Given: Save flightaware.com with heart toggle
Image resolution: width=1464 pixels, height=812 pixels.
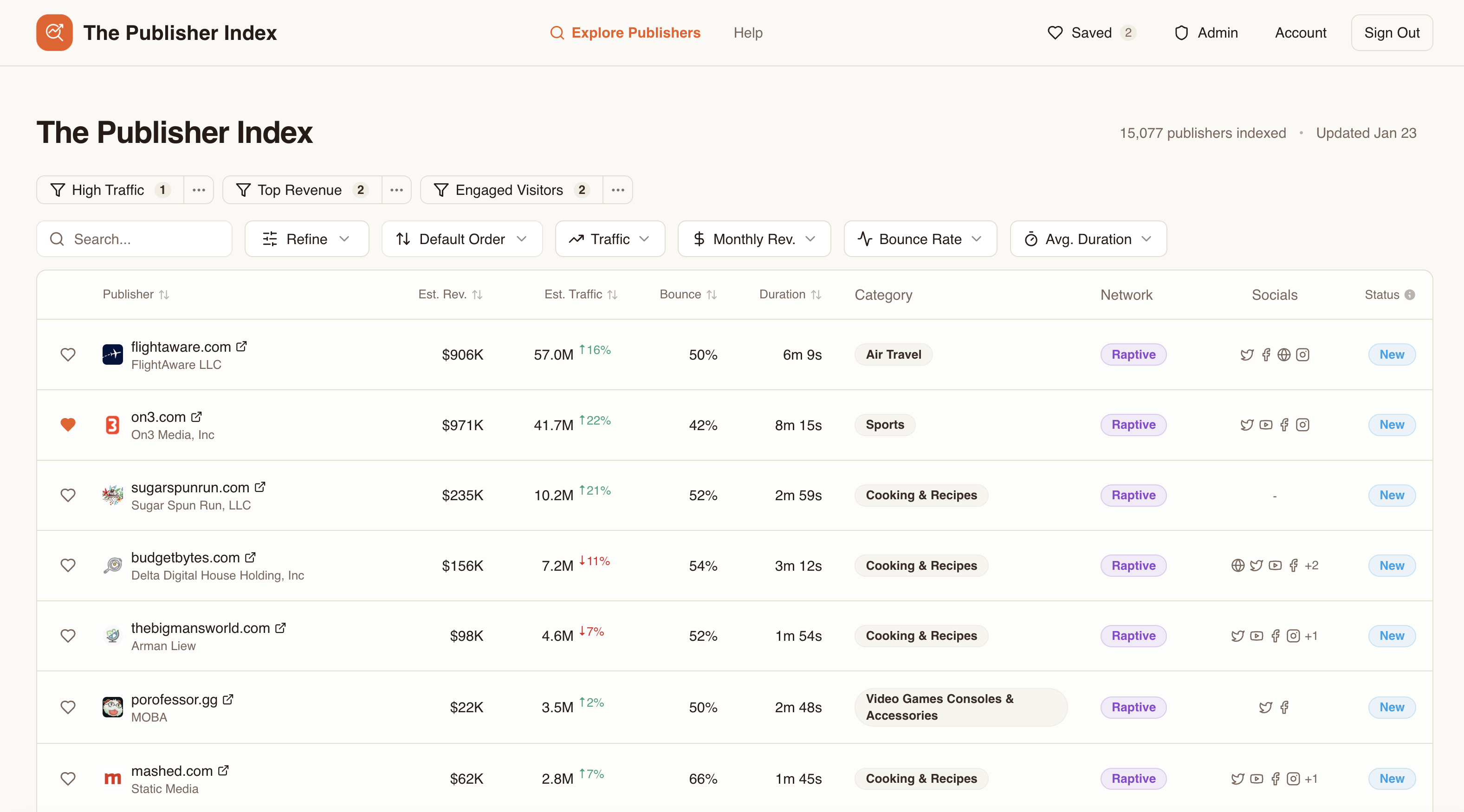Looking at the screenshot, I should (x=68, y=354).
